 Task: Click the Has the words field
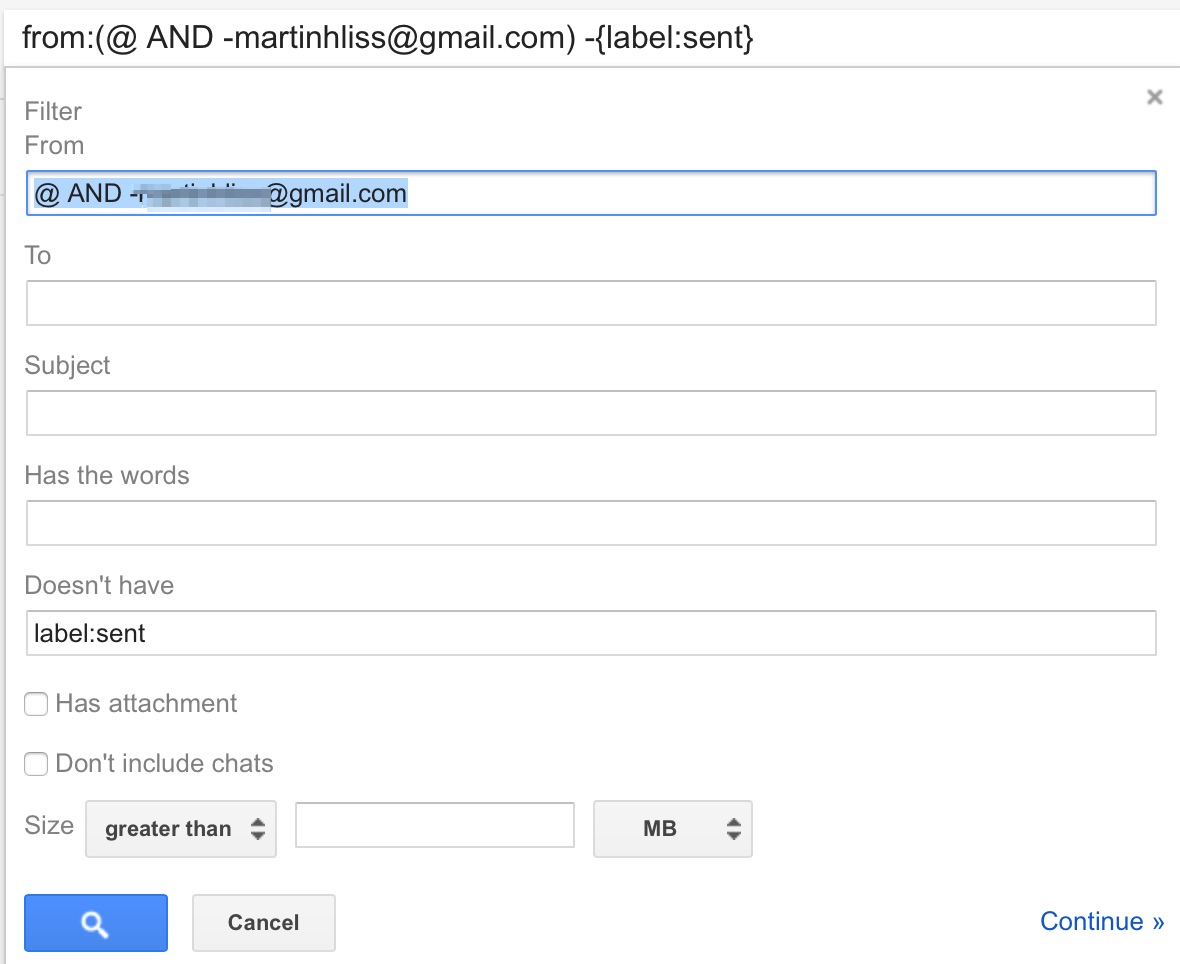[591, 523]
